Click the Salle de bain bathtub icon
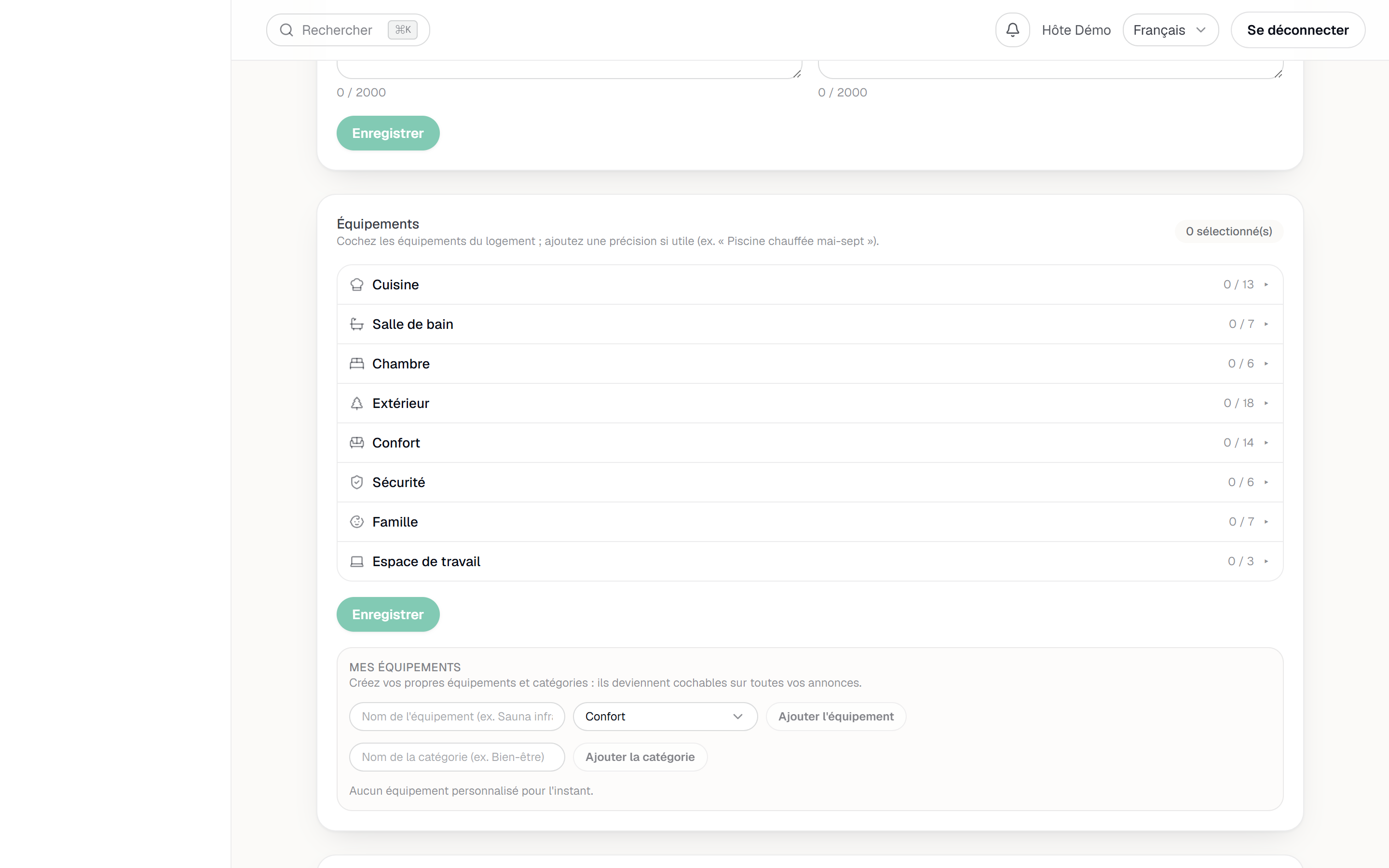The height and width of the screenshot is (868, 1389). click(356, 325)
